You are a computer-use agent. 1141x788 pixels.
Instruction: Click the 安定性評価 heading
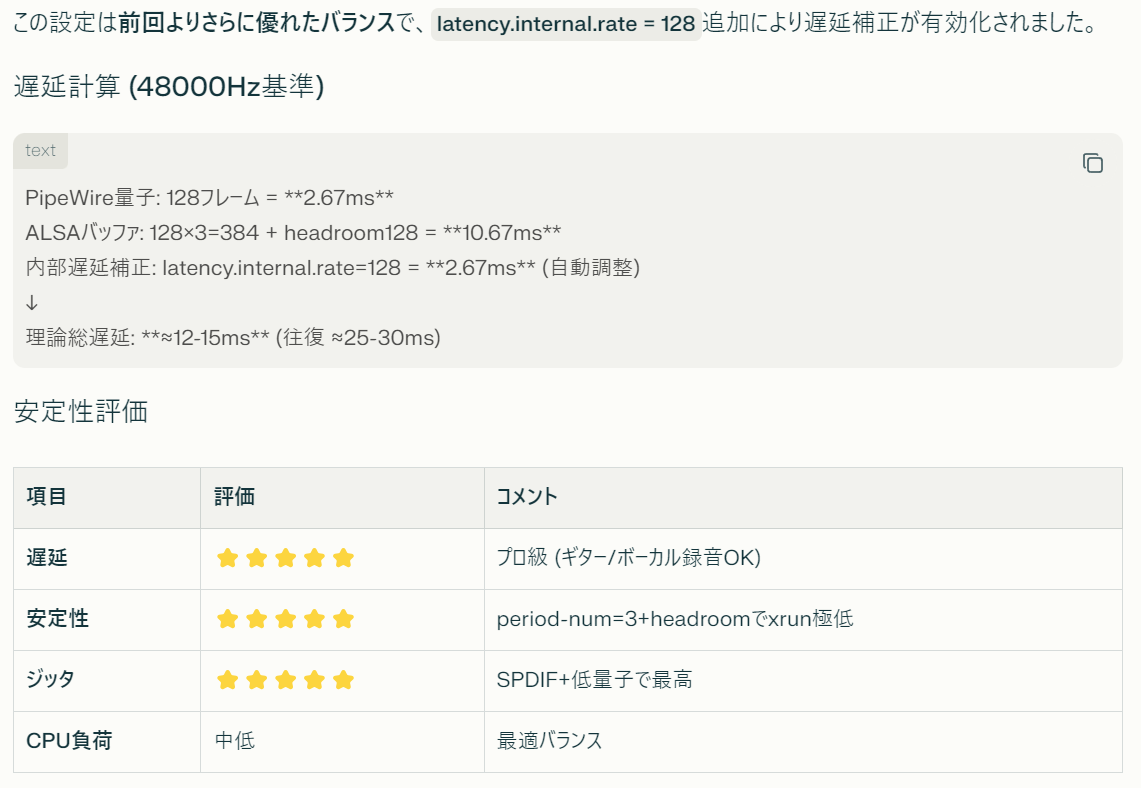click(x=81, y=411)
